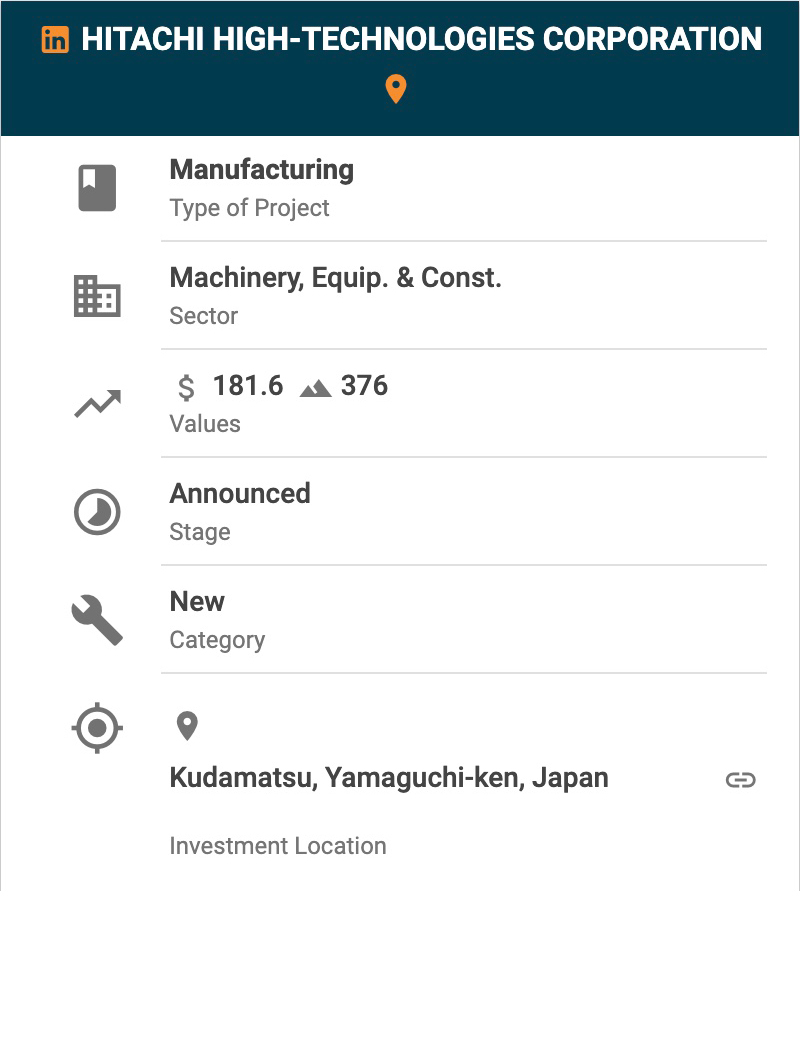The height and width of the screenshot is (1054, 800).
Task: Click the mountain icon next to 376
Action: [315, 388]
